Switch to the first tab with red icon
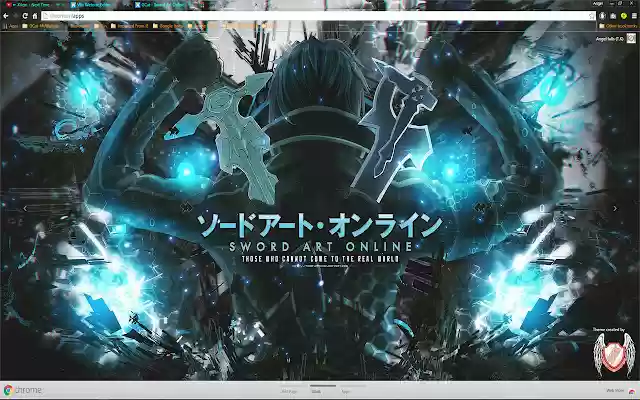 click(x=33, y=5)
